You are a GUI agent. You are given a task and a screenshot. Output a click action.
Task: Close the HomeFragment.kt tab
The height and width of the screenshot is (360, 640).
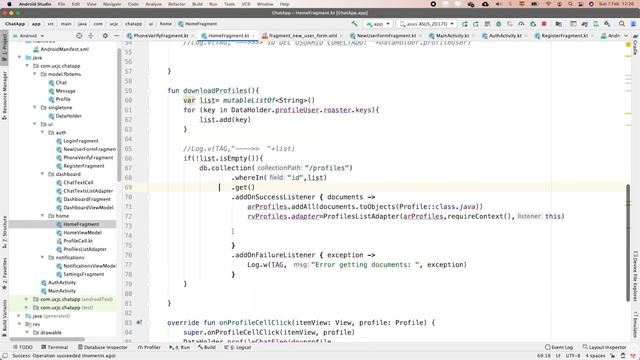point(253,36)
